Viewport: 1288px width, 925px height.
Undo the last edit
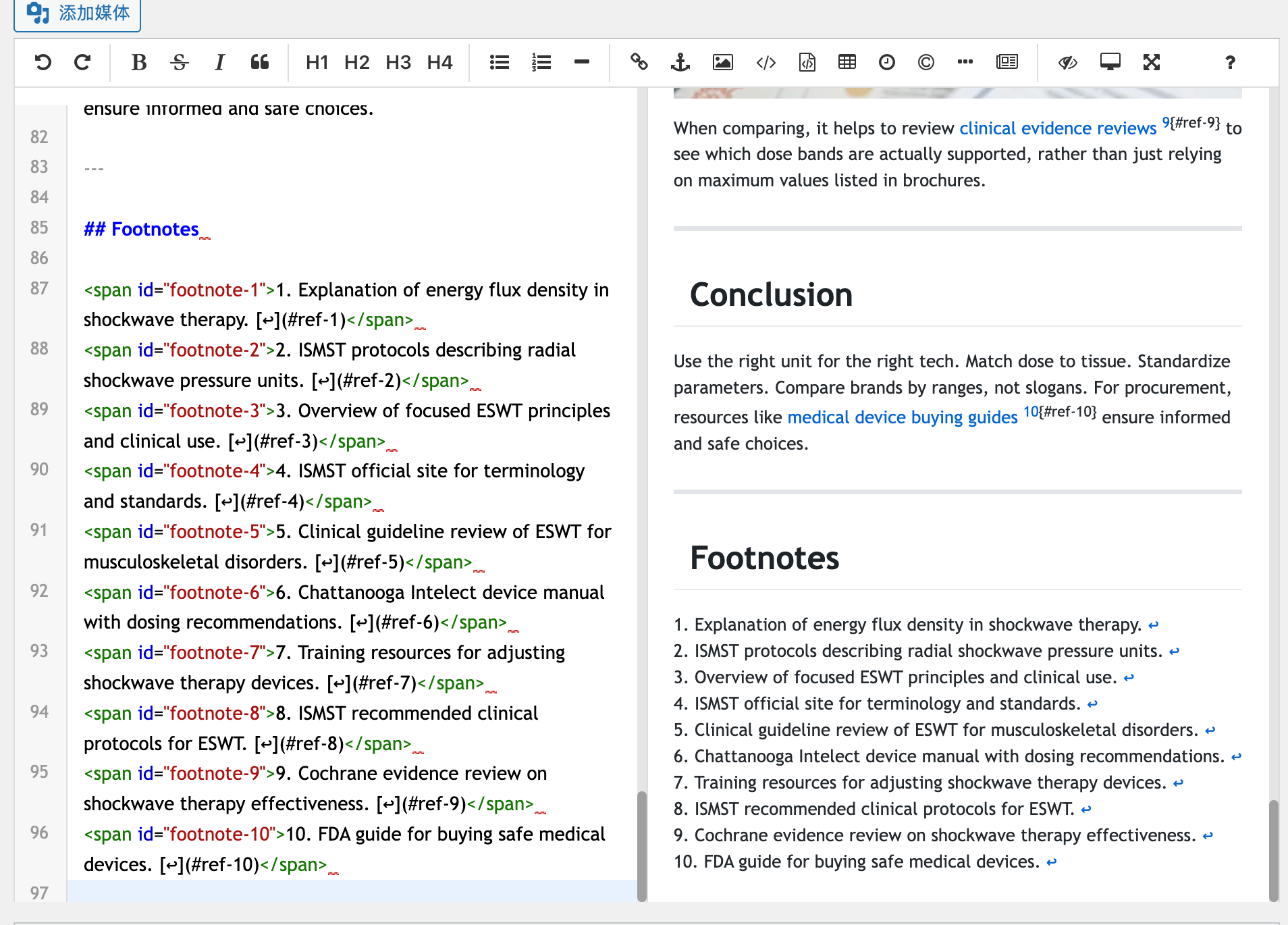[43, 63]
